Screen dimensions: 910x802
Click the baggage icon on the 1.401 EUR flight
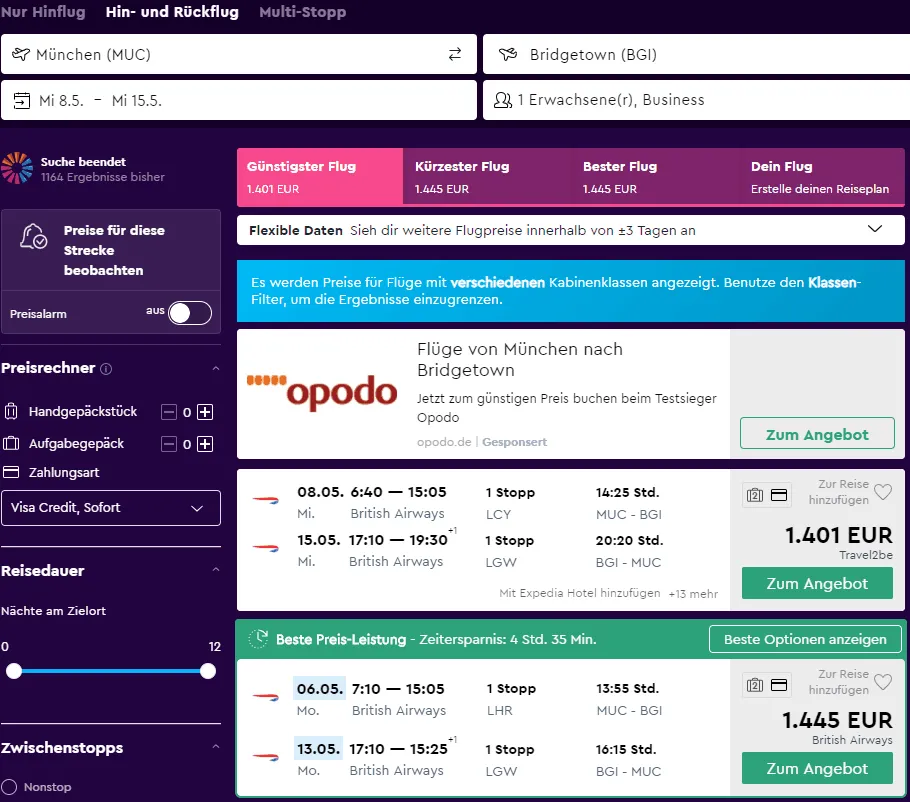point(755,495)
